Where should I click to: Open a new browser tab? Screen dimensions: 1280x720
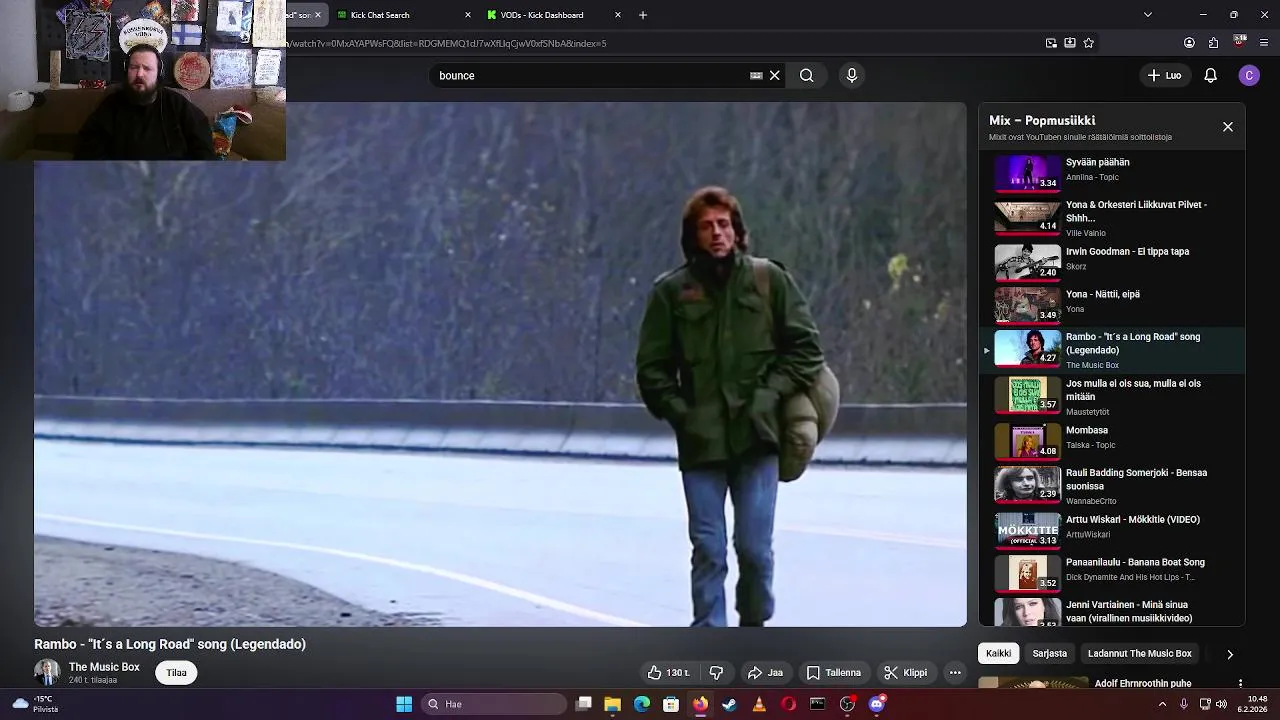[x=643, y=15]
